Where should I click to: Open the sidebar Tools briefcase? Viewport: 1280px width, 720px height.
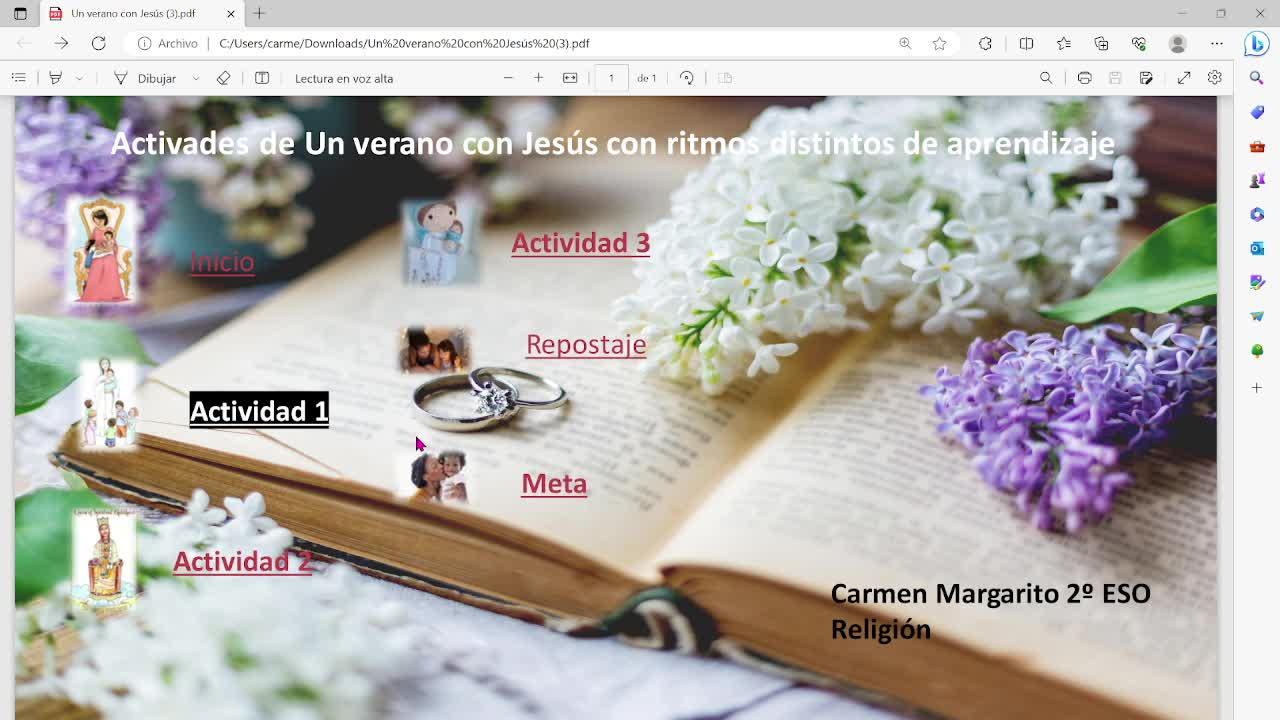click(x=1257, y=146)
